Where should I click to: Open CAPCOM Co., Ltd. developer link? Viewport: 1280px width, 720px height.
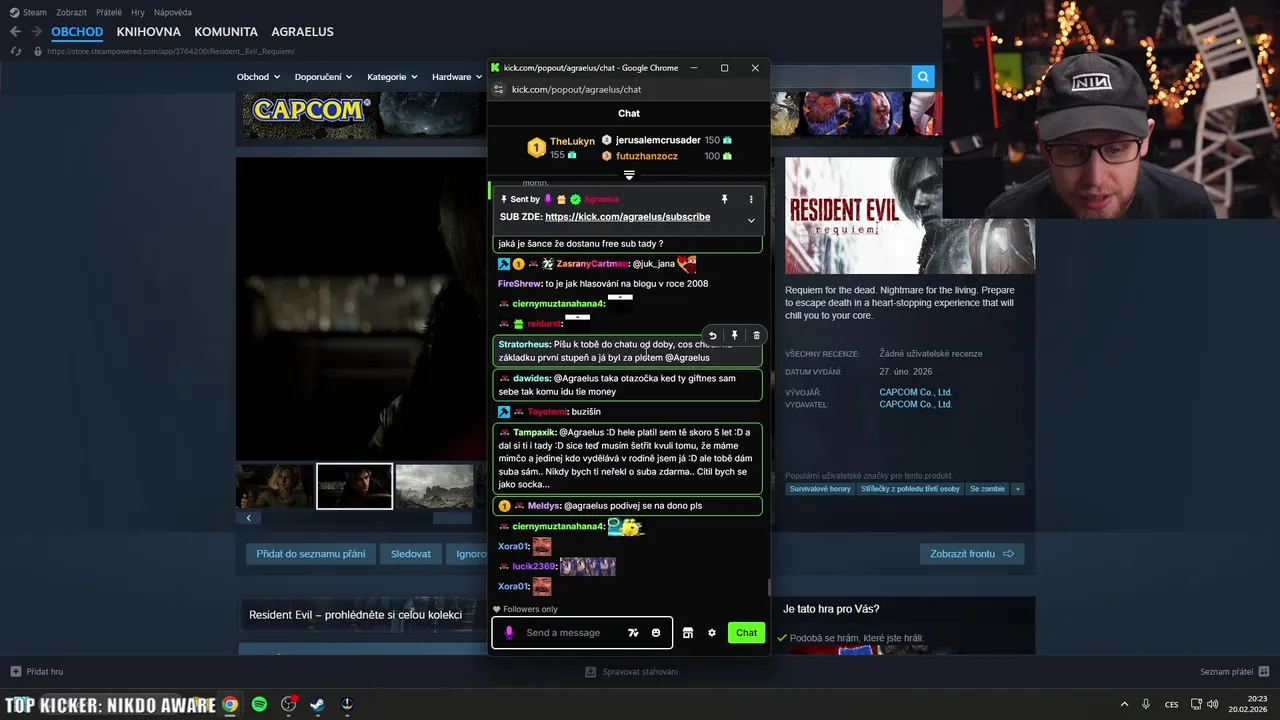(915, 392)
